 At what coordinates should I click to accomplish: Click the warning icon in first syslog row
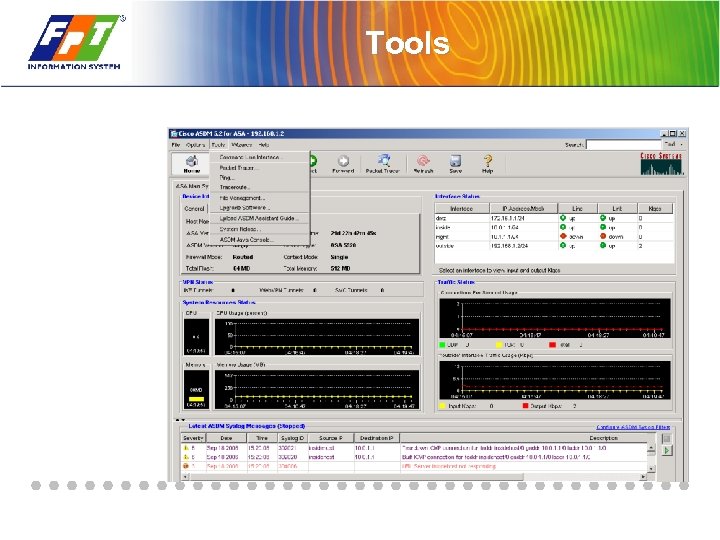point(186,448)
